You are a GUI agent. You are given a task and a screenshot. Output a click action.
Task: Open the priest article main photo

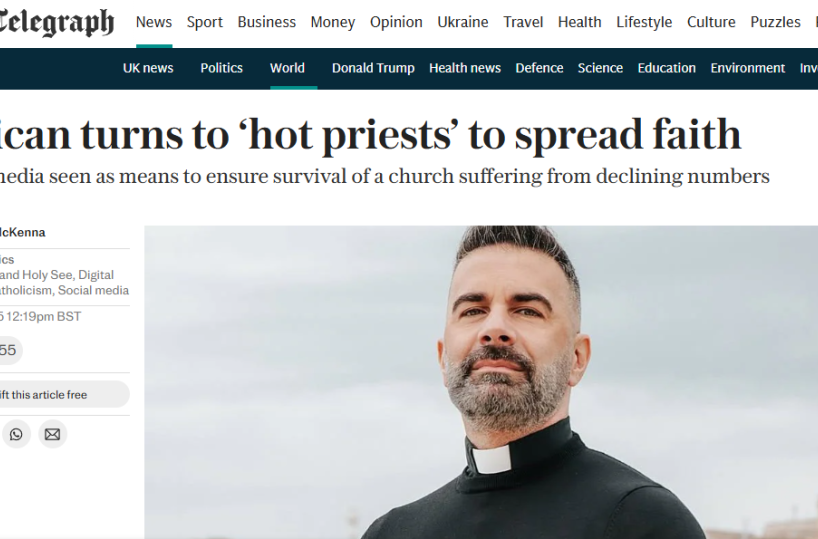[481, 382]
